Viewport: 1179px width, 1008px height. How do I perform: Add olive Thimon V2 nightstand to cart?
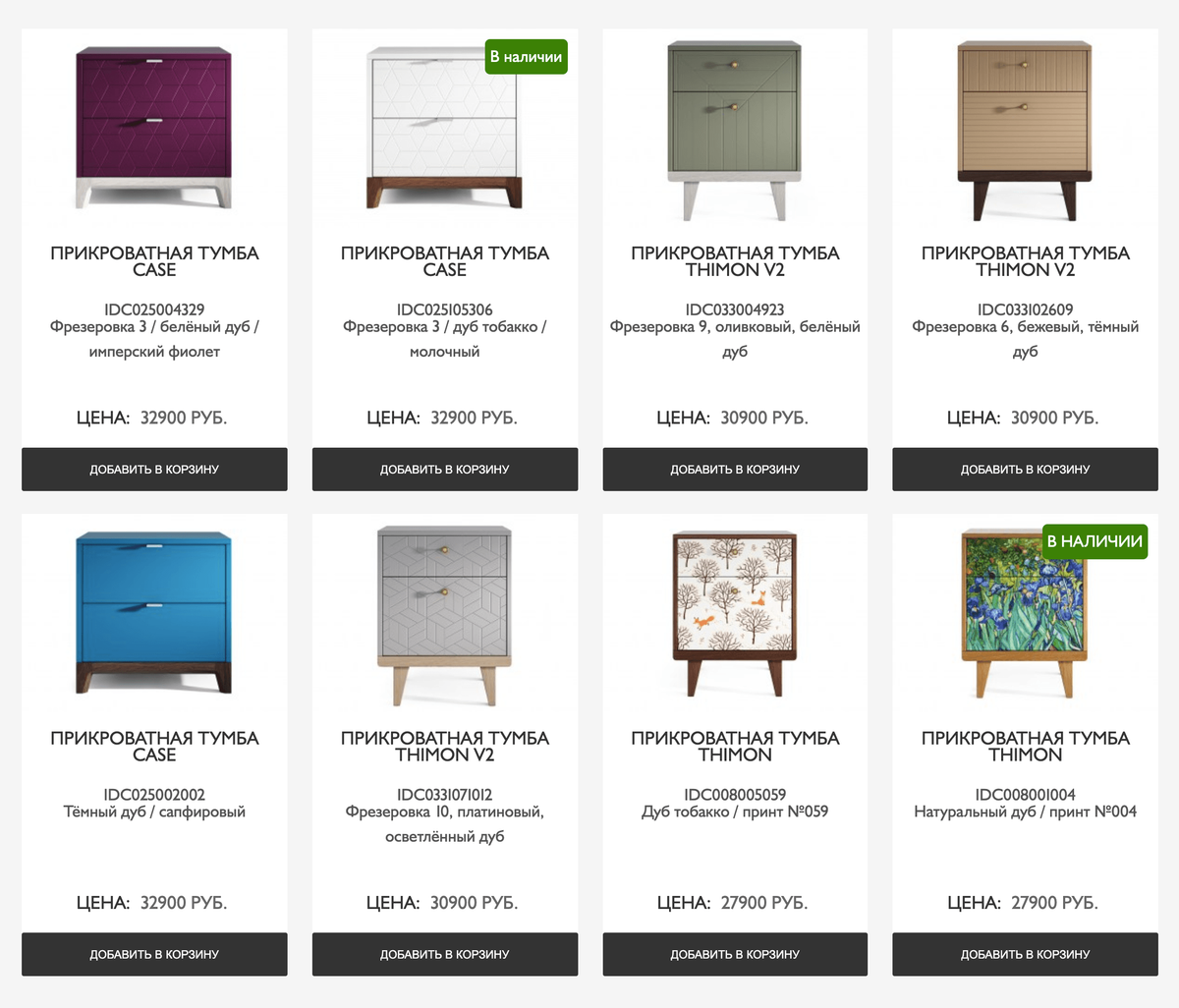coord(735,470)
